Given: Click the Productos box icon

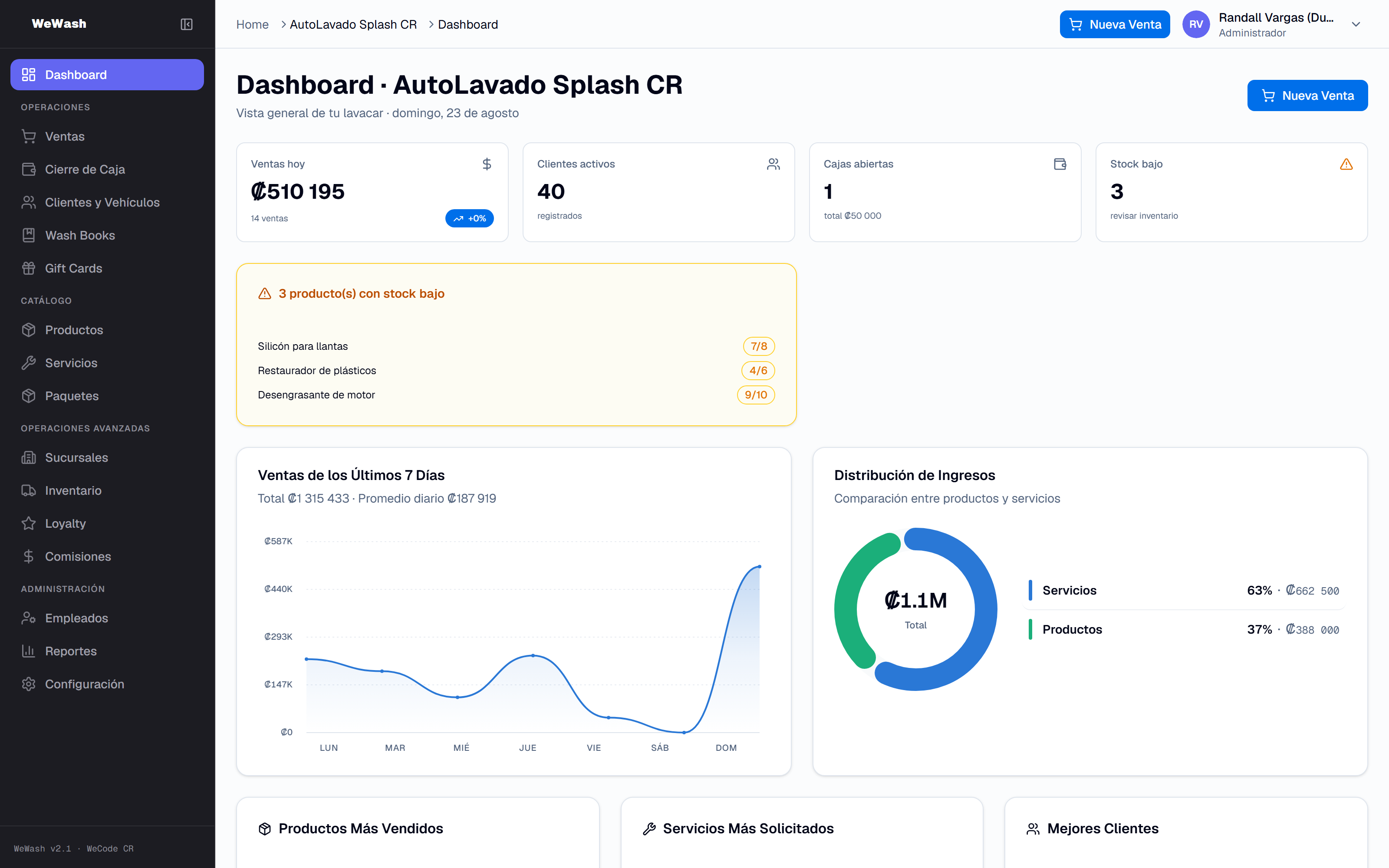Looking at the screenshot, I should tap(29, 330).
